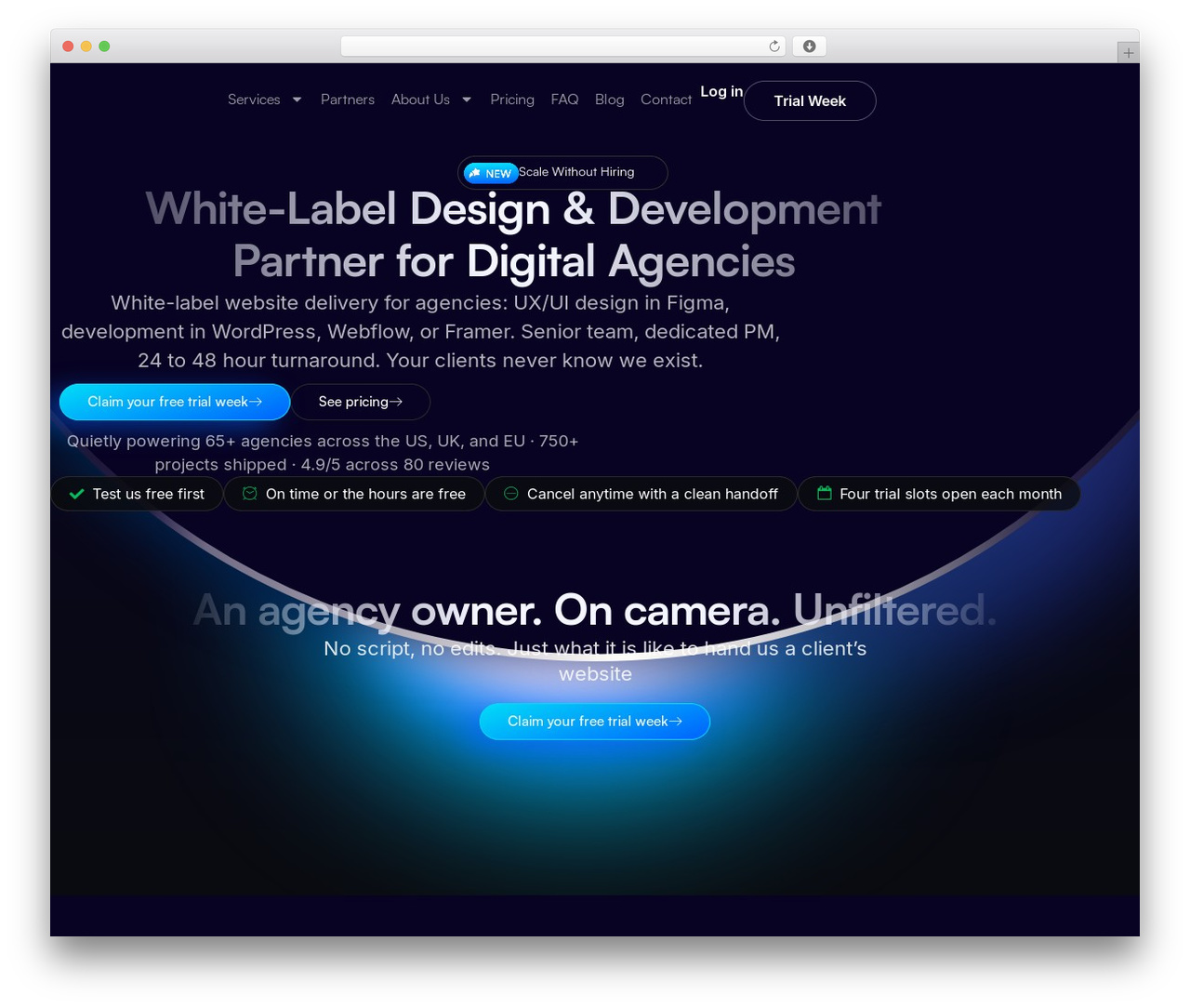Open the browser downloads button
Viewport: 1190px width, 1008px height.
810,46
